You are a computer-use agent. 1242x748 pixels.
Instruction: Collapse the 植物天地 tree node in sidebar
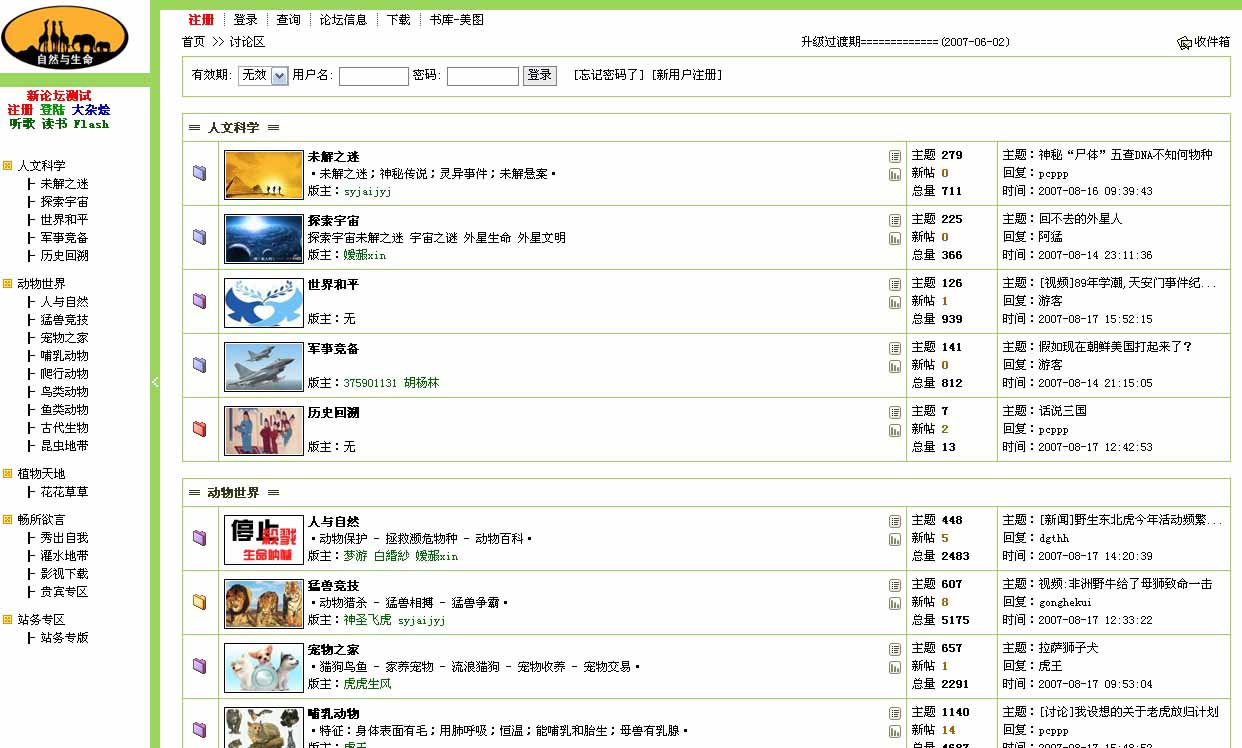click(x=7, y=474)
